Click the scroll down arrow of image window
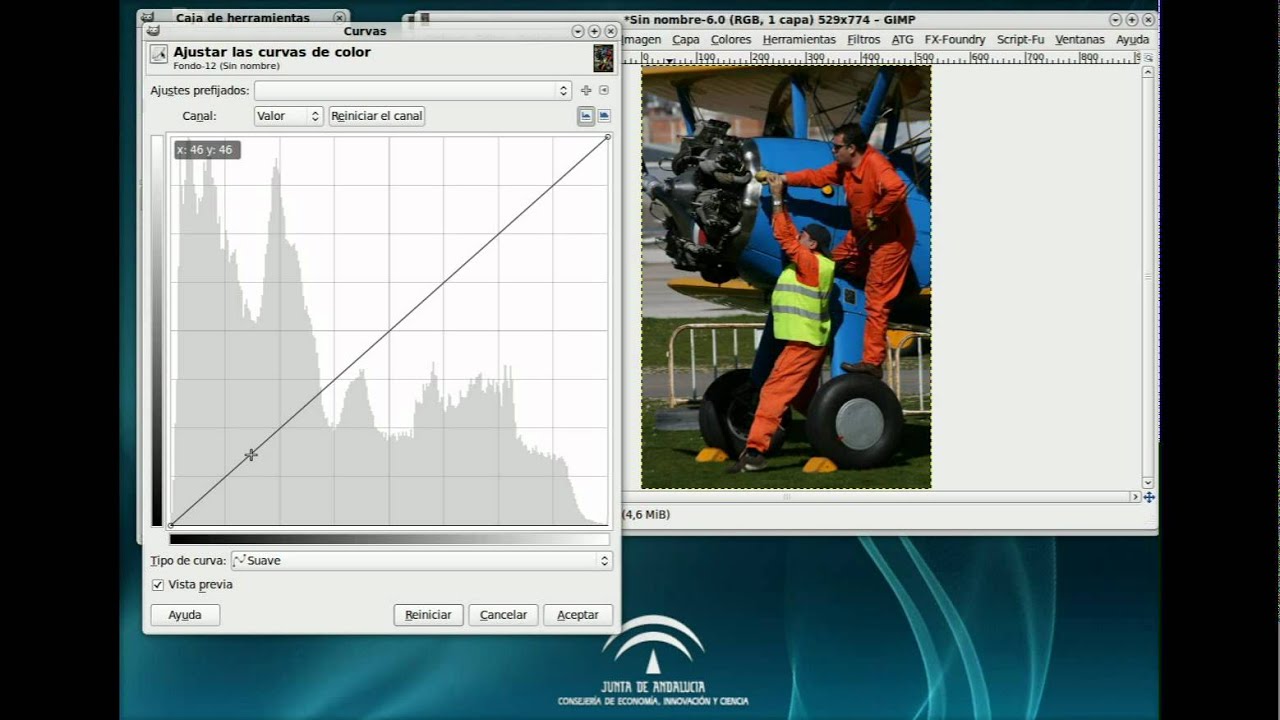Image resolution: width=1280 pixels, height=720 pixels. click(1148, 483)
